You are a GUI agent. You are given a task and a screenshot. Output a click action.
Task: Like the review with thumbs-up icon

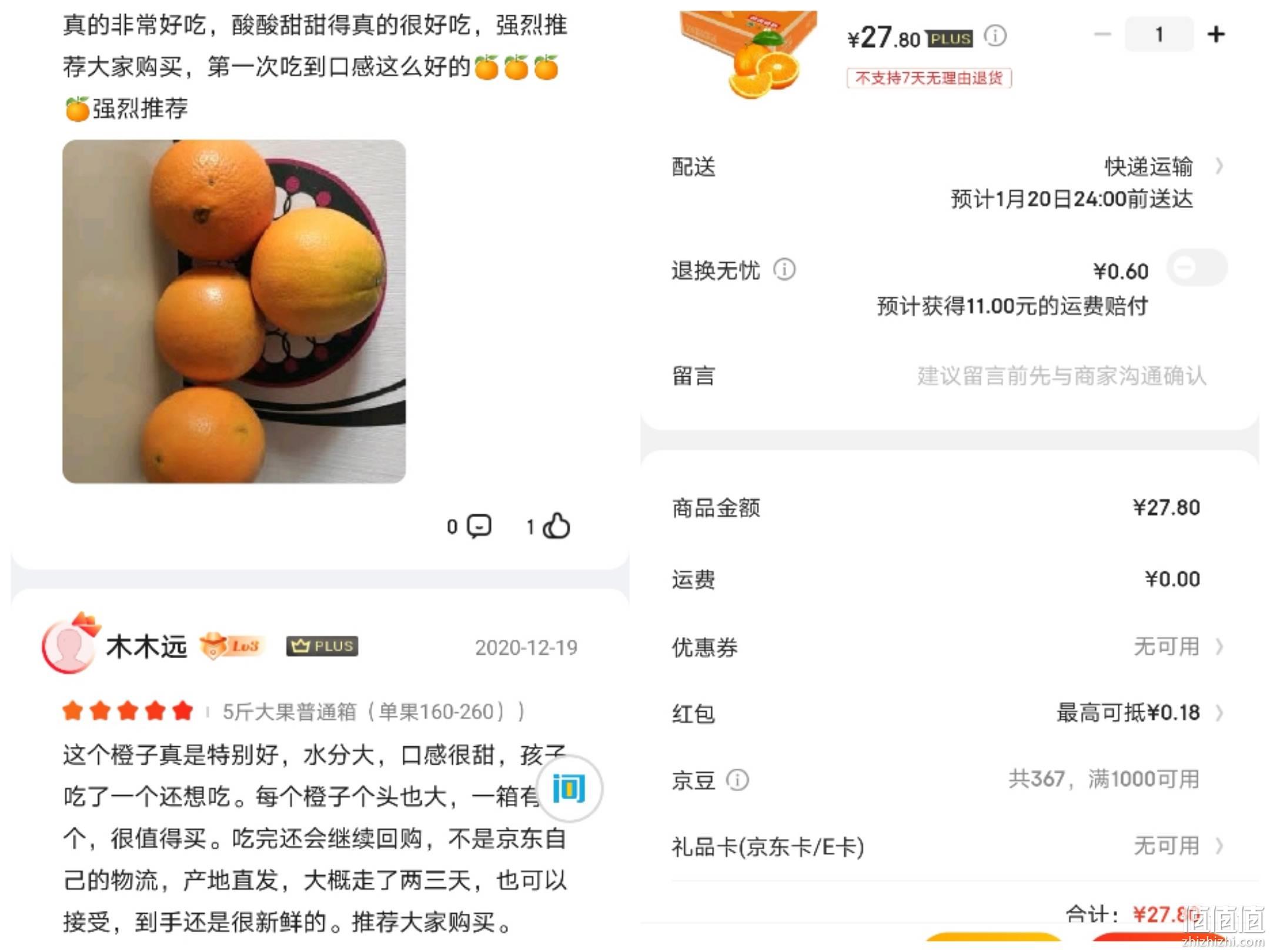pyautogui.click(x=556, y=525)
